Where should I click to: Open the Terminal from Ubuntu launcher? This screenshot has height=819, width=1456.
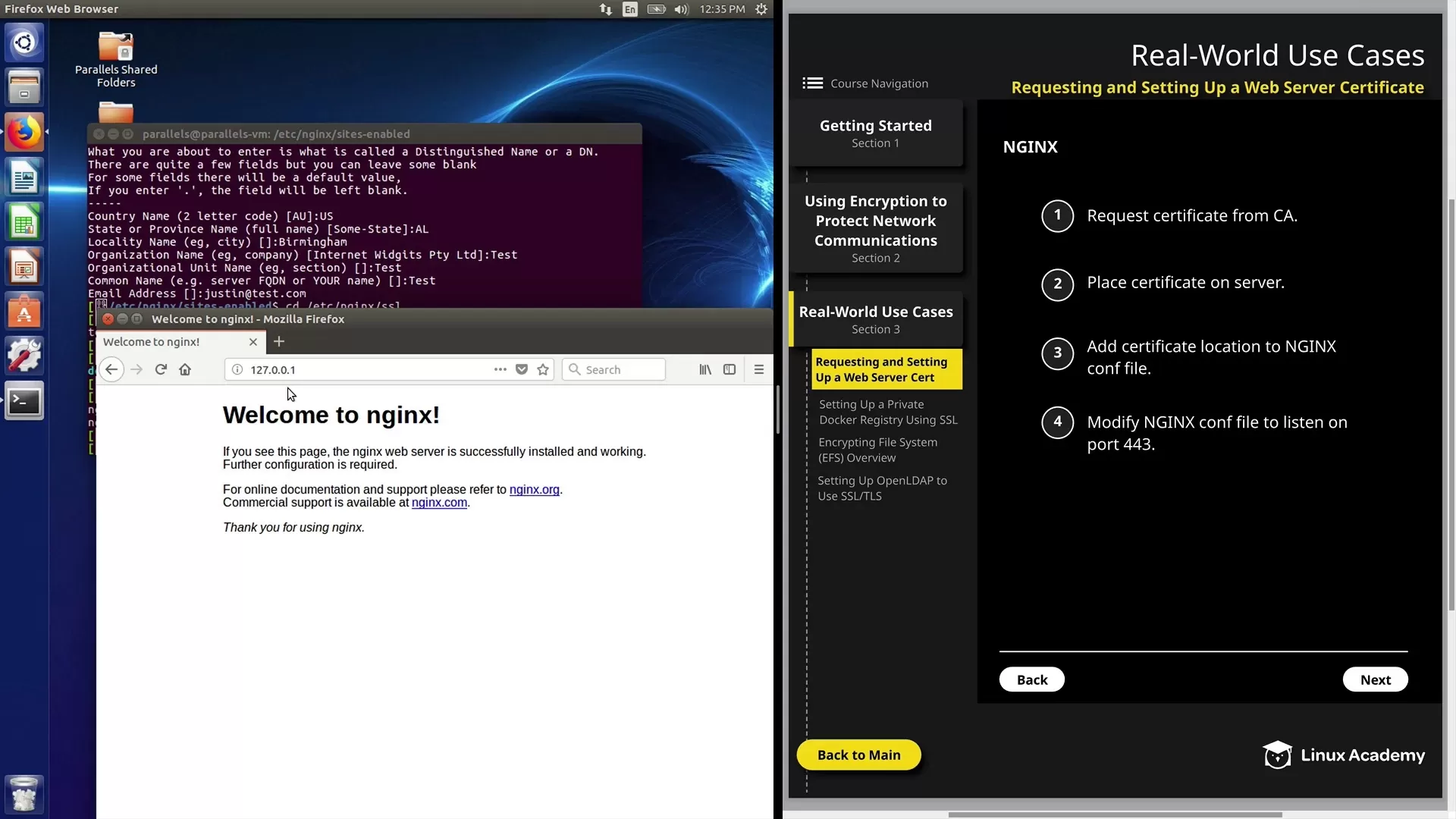tap(24, 401)
